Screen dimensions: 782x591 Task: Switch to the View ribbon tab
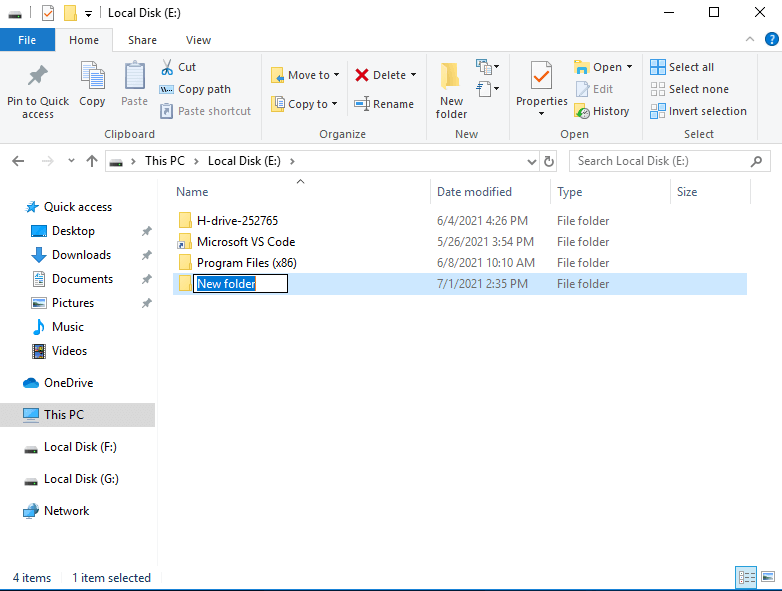(x=198, y=40)
